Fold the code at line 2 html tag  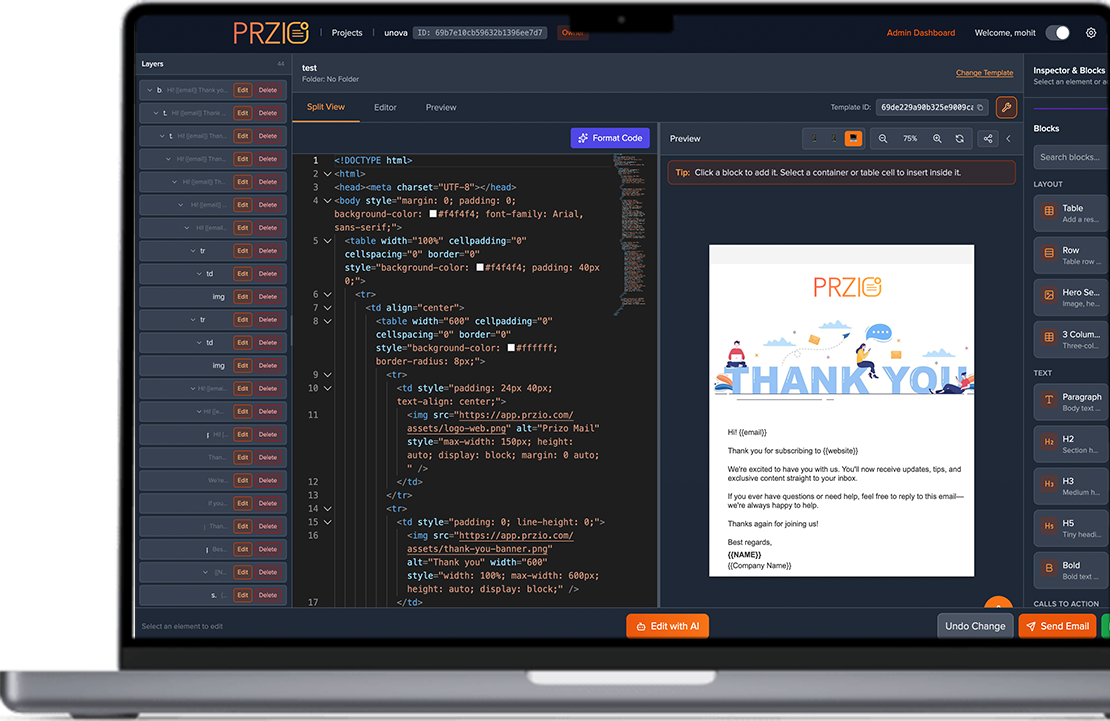[x=327, y=174]
